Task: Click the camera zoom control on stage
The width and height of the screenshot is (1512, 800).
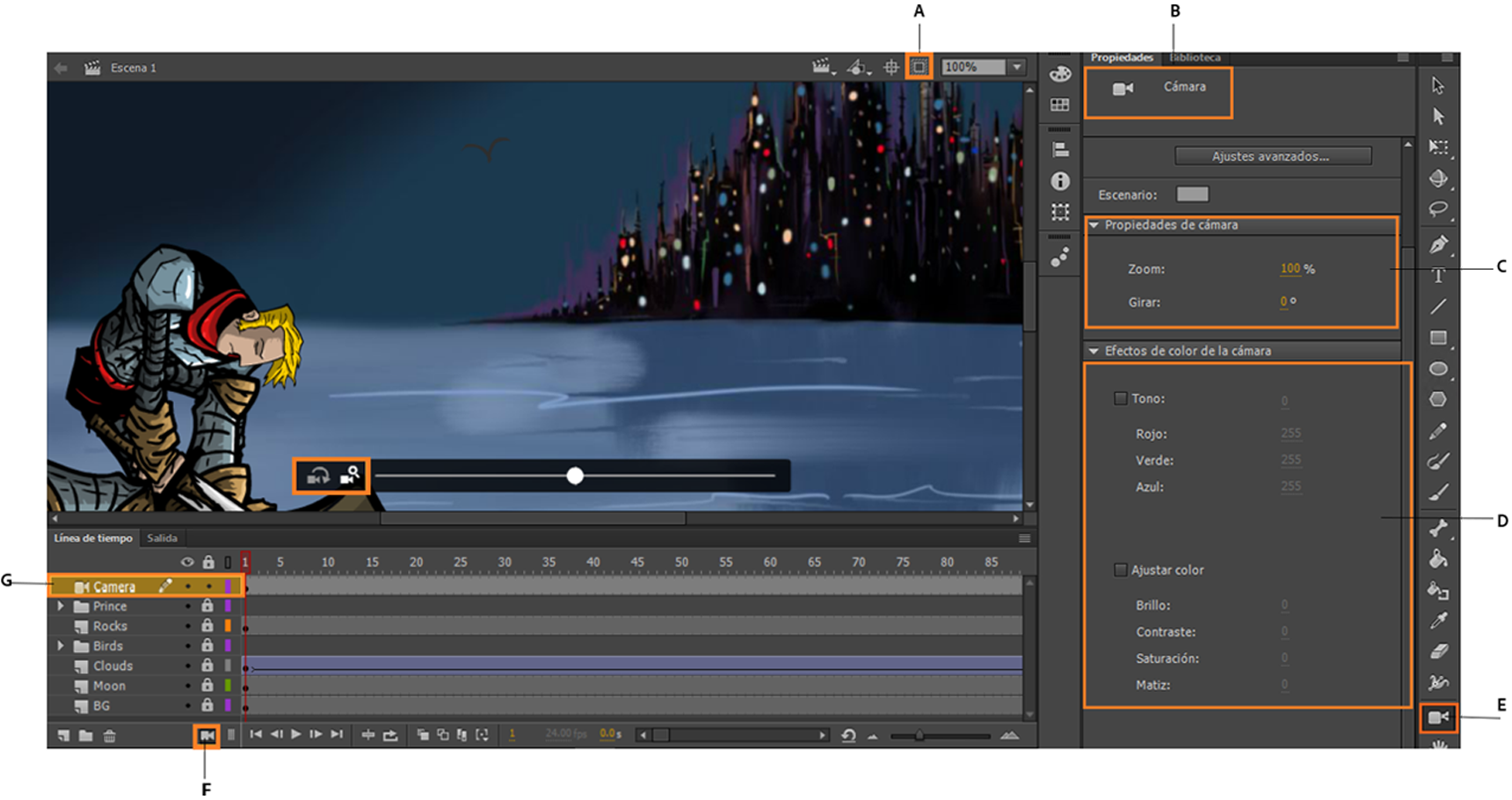Action: (350, 476)
